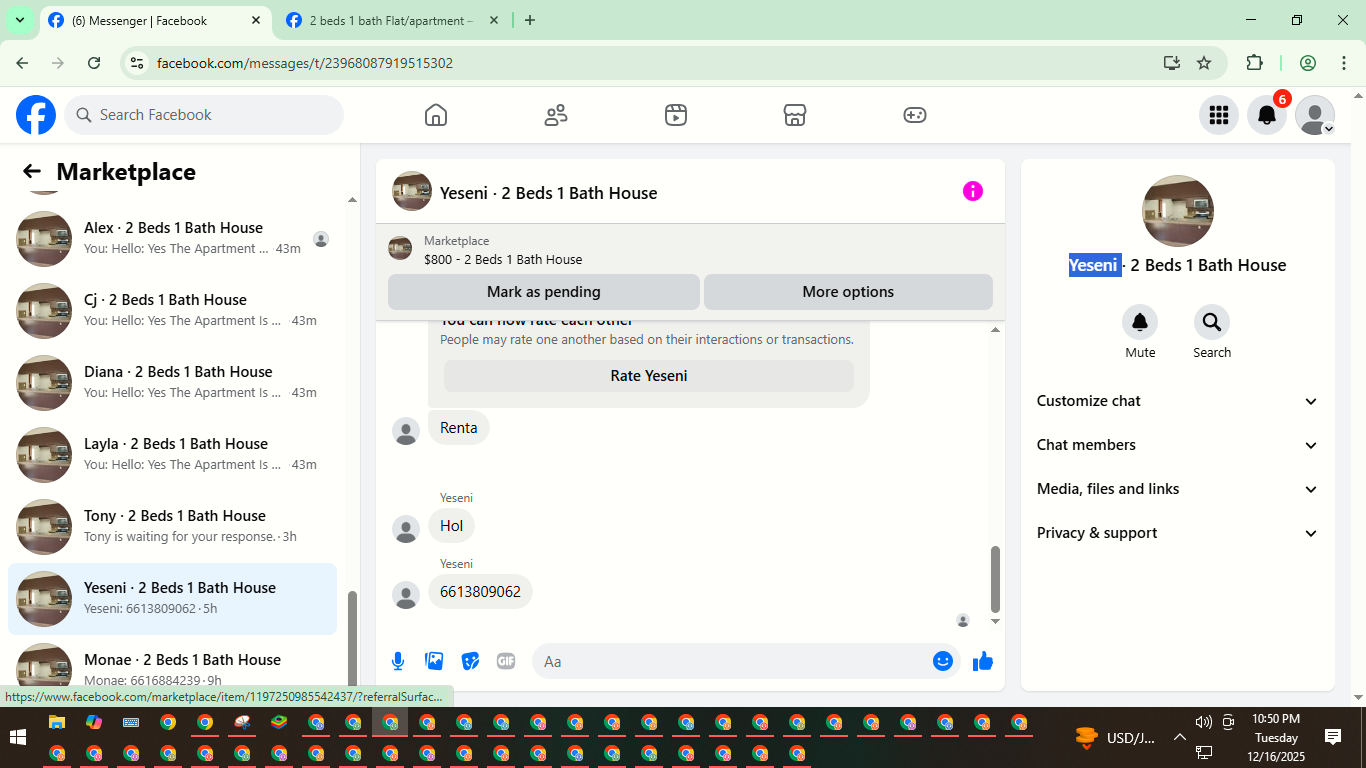Open the Cj · 2 Beds 1 Bath House chat
The height and width of the screenshot is (768, 1366).
[x=172, y=311]
